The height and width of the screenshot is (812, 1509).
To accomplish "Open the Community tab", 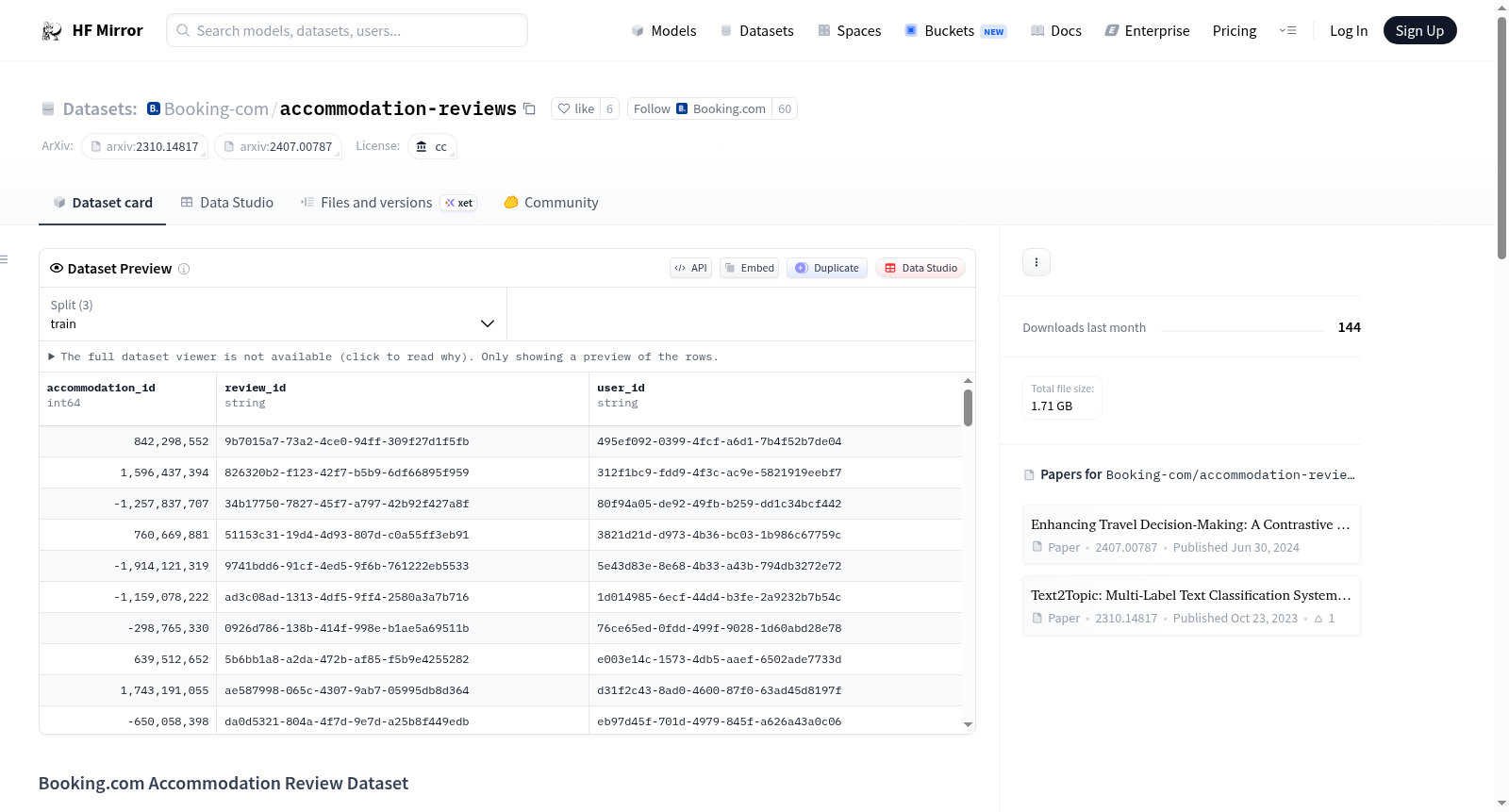I will click(x=551, y=203).
